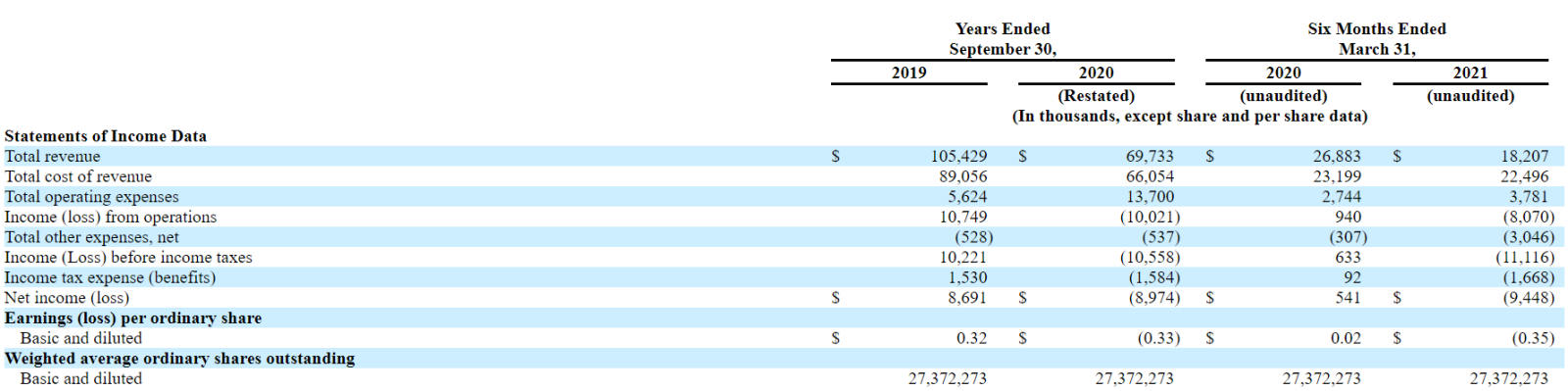Click Earnings (loss) per ordinary share heading
The width and height of the screenshot is (1568, 391).
133,318
